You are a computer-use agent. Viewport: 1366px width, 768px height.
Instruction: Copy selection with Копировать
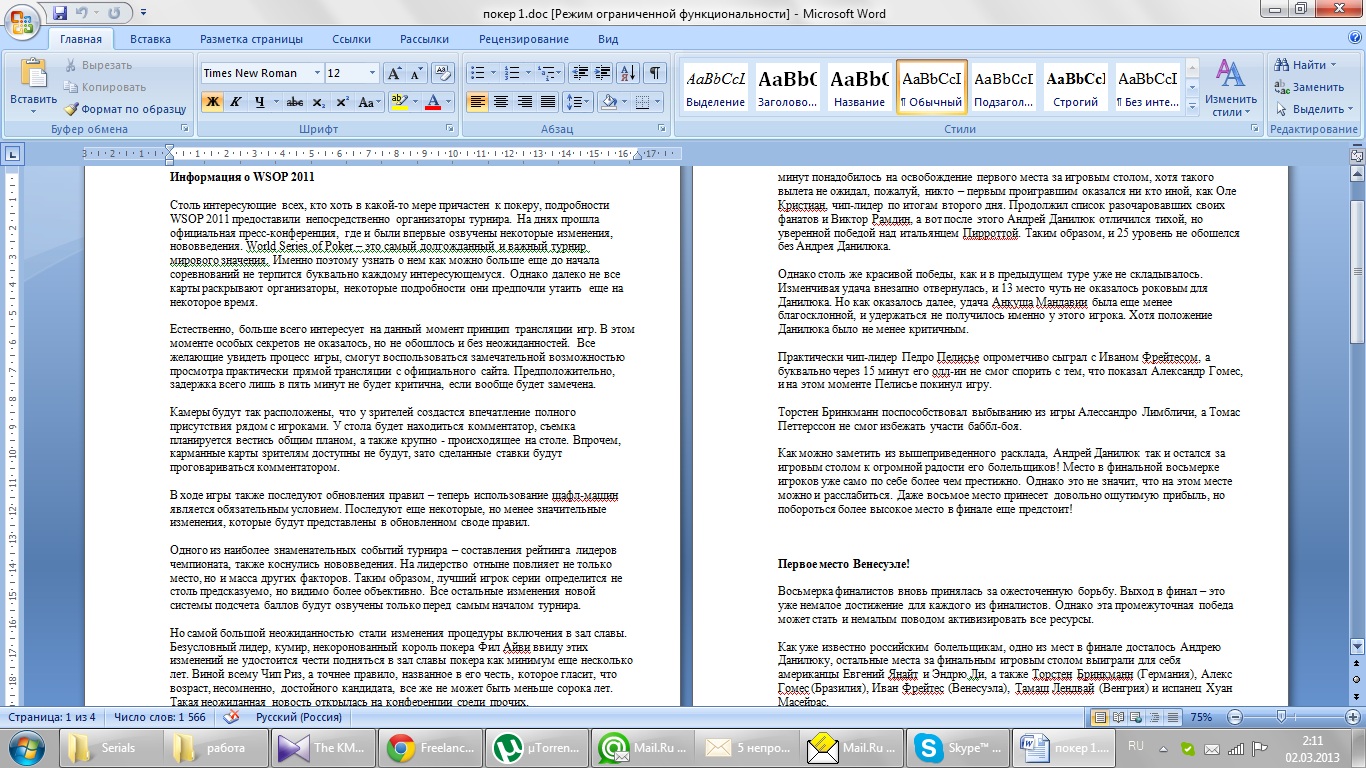[x=106, y=87]
